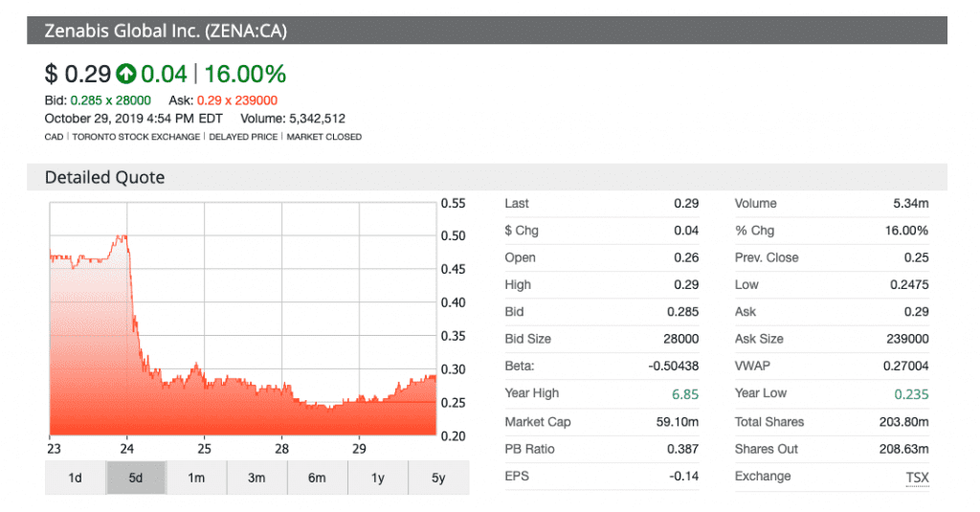Select the 5d chart range tab

coord(136,478)
